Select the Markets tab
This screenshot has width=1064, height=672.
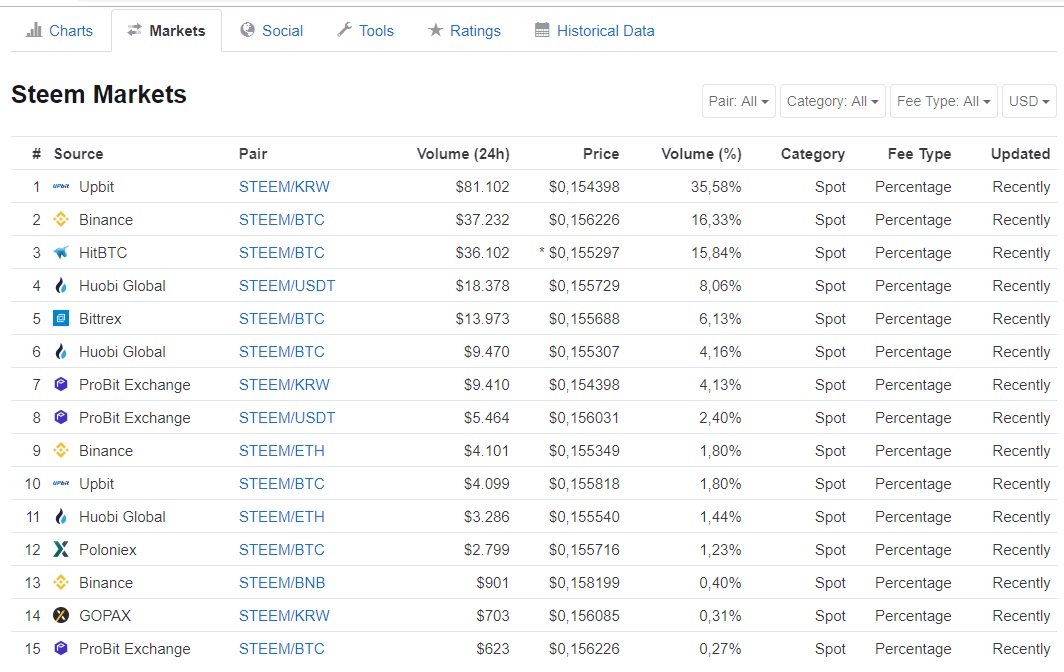[167, 31]
